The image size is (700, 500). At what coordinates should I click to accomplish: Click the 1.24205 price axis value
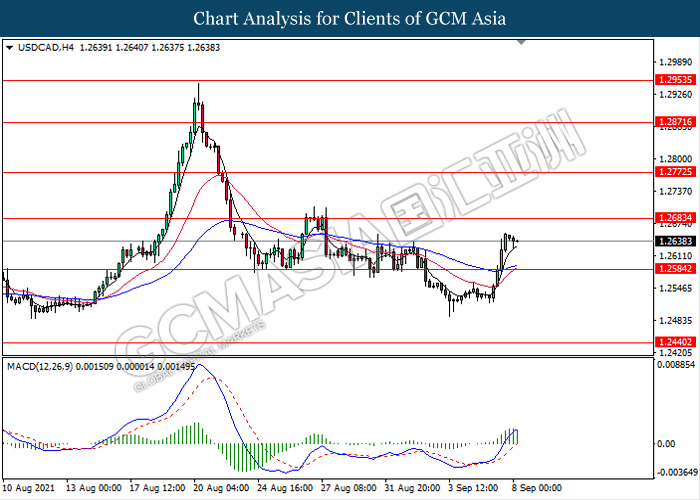(x=676, y=353)
